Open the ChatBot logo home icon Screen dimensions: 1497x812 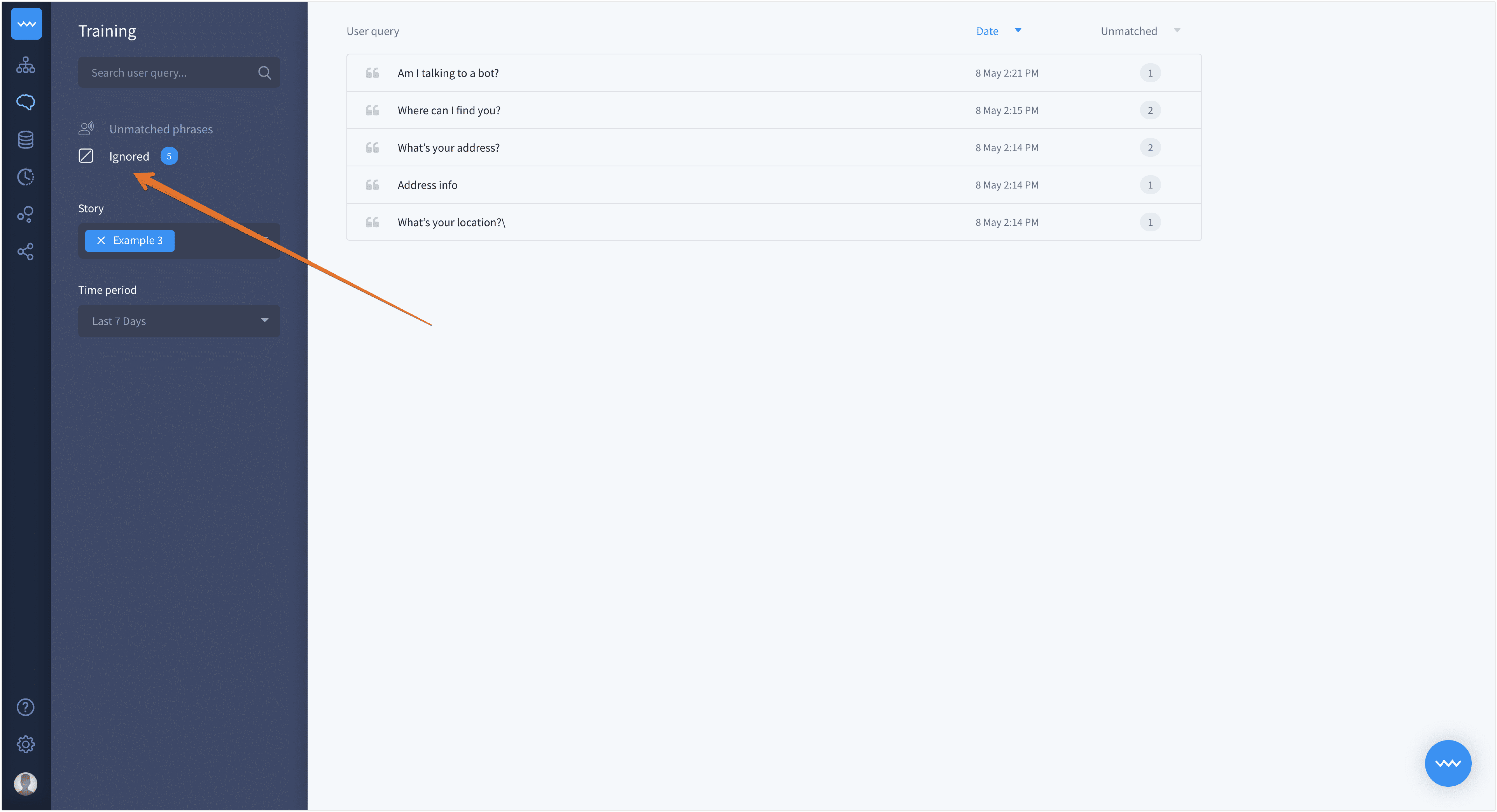point(26,24)
